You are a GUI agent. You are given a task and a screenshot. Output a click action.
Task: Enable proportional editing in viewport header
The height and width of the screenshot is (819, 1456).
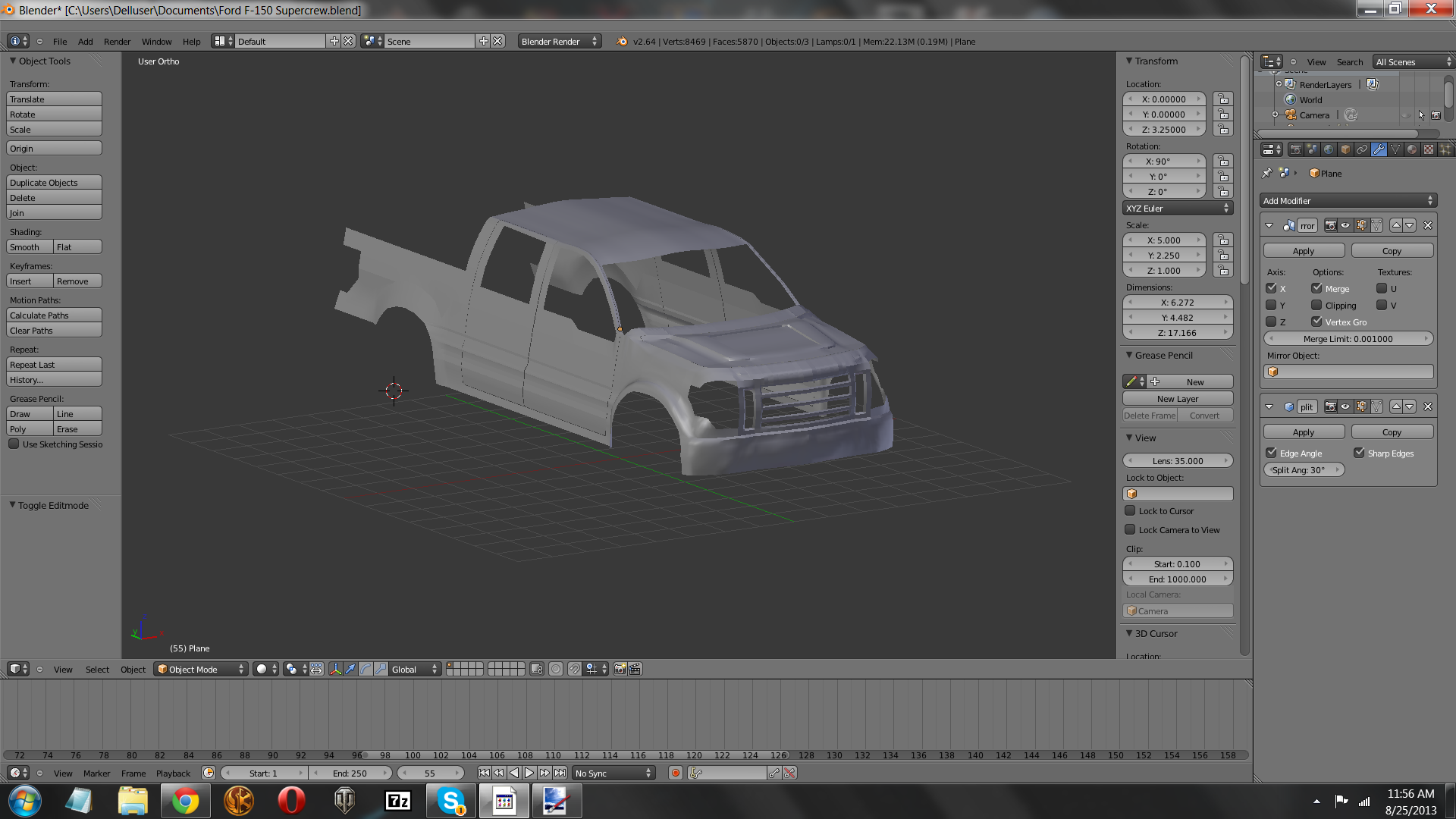(556, 669)
